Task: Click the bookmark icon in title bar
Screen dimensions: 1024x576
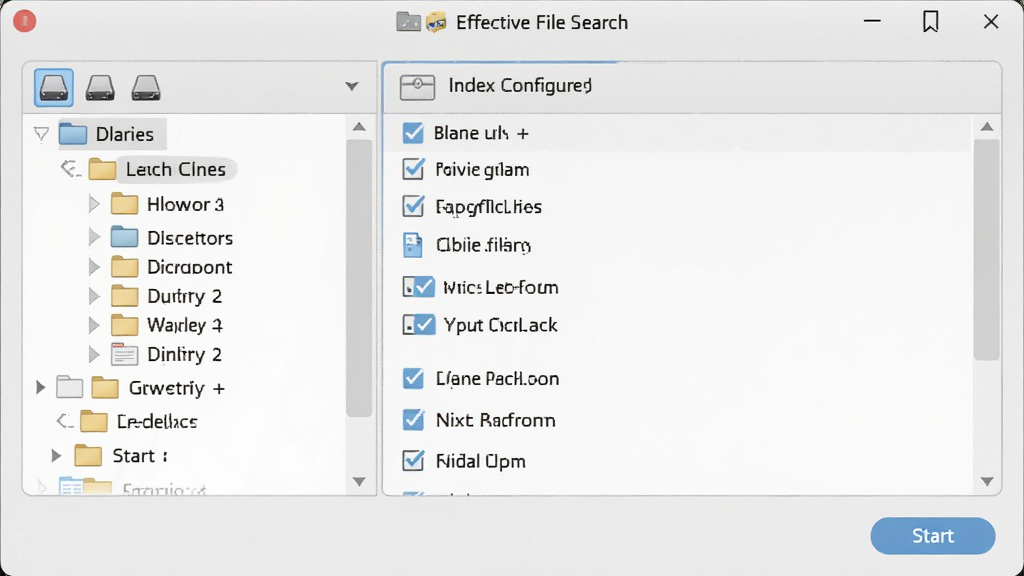Action: (931, 22)
